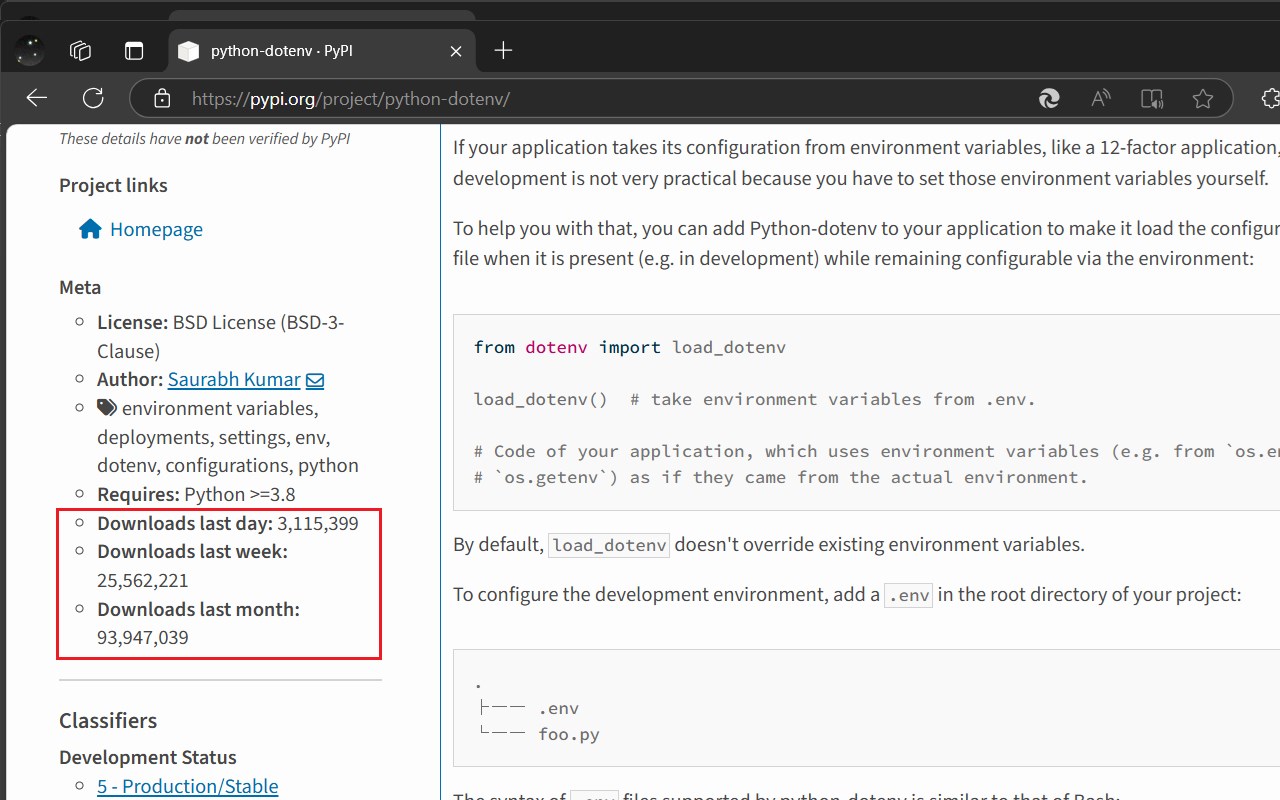Click the code line starting with load_dotenv()
Screen dimensions: 1280x800
tap(755, 399)
